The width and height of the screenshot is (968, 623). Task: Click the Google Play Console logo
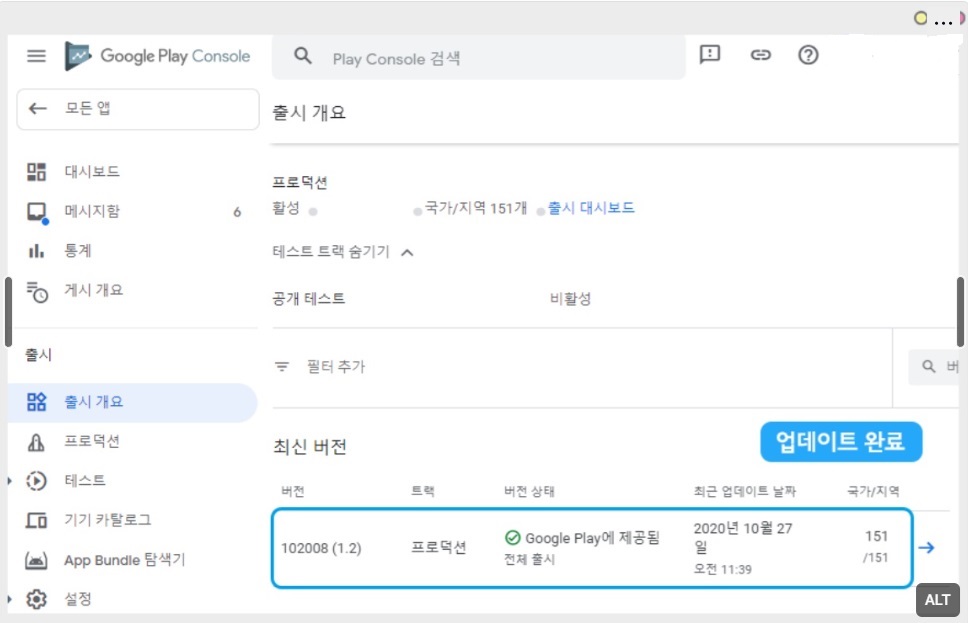tap(157, 56)
